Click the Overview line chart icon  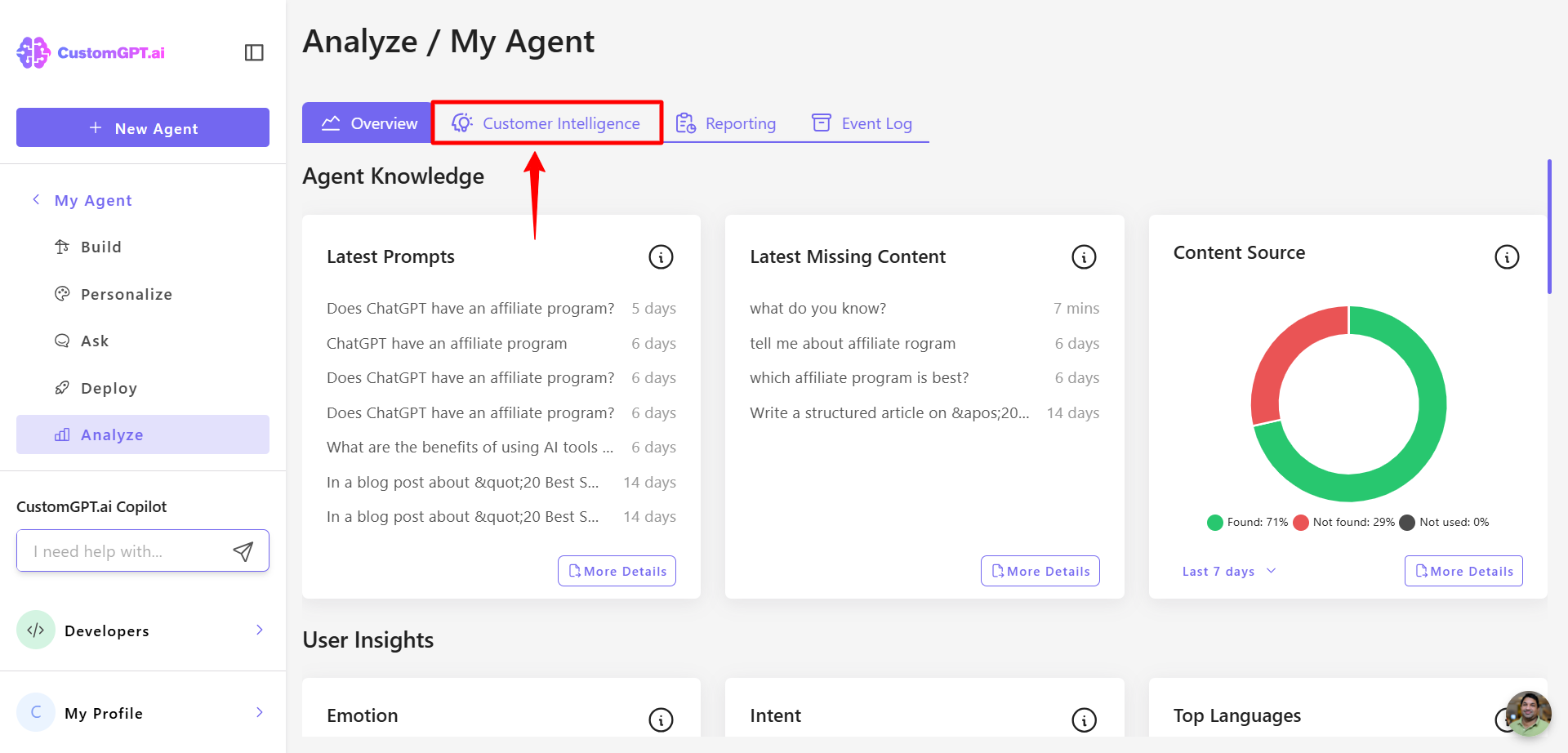click(331, 123)
